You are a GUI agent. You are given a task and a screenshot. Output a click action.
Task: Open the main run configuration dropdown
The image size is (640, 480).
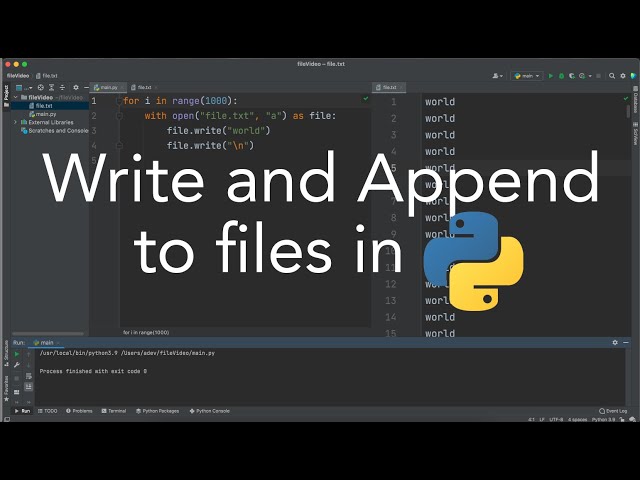[527, 76]
